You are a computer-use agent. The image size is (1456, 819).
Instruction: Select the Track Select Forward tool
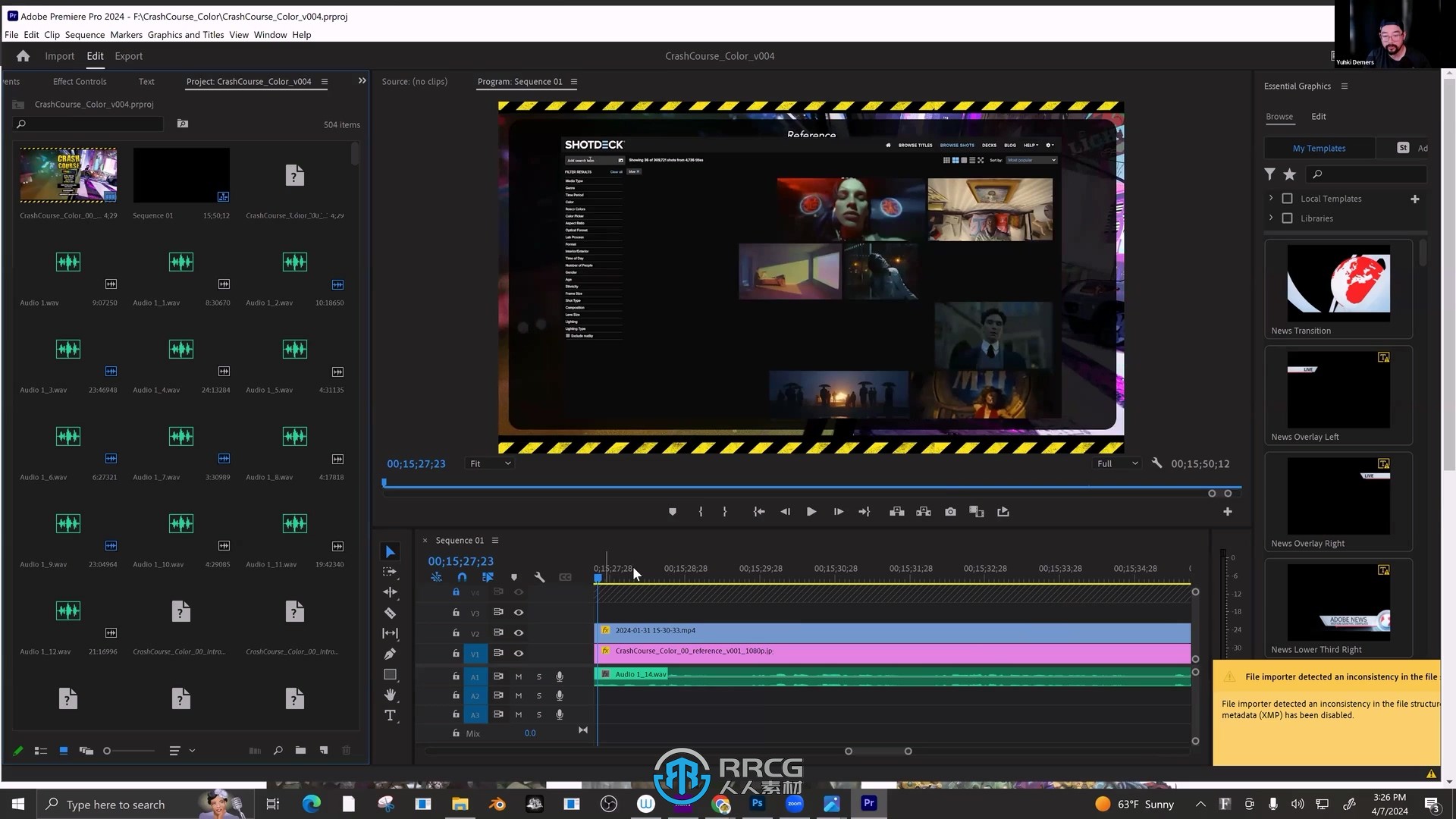pyautogui.click(x=390, y=572)
